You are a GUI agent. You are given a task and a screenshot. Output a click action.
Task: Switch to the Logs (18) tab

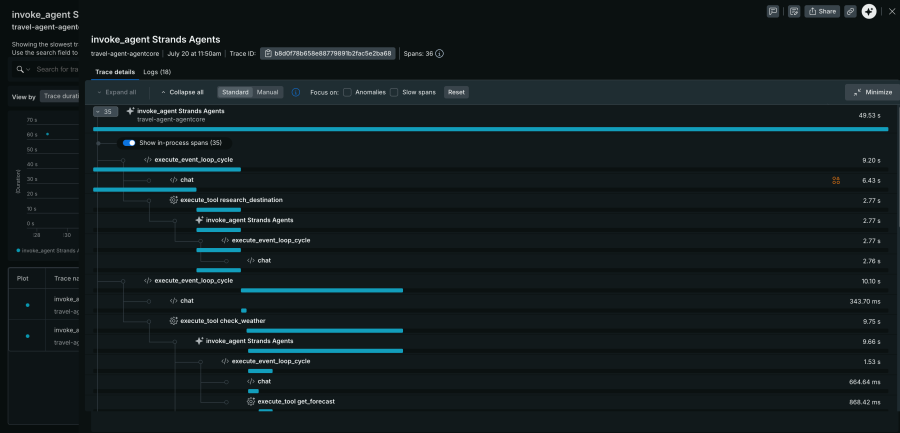(x=157, y=72)
